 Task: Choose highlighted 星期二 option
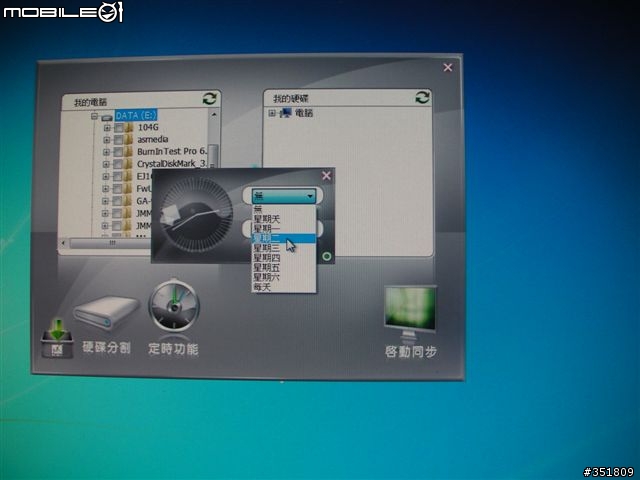pos(284,238)
